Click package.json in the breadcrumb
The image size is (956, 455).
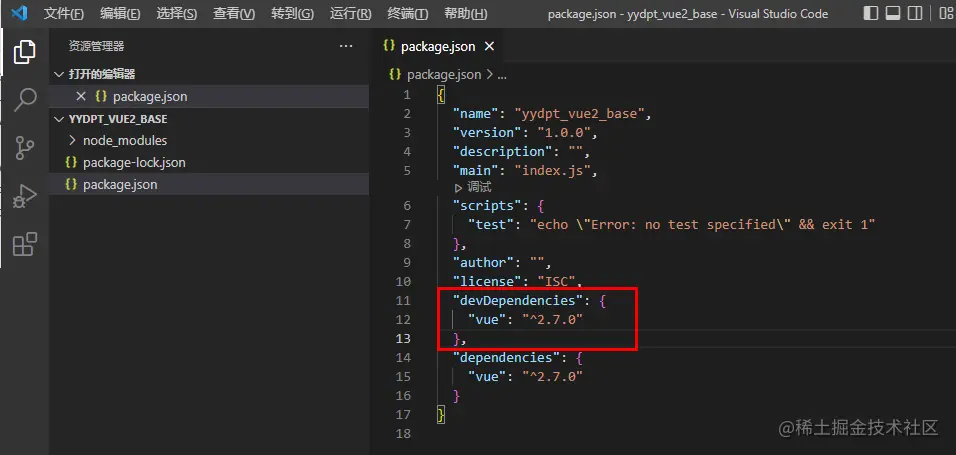click(x=444, y=74)
